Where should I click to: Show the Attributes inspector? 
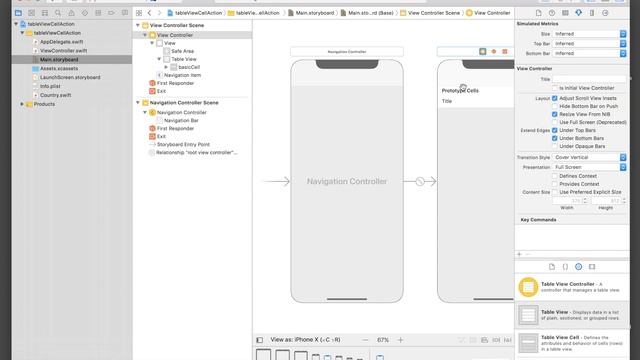coord(579,13)
